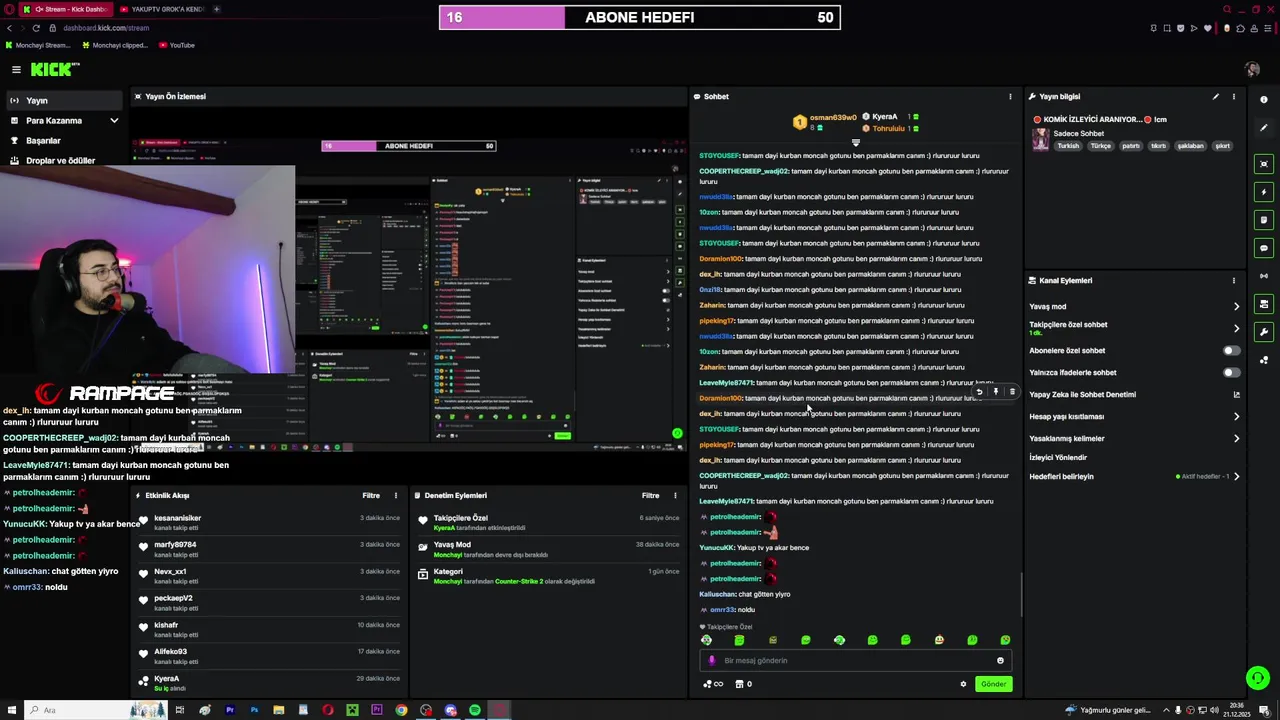The height and width of the screenshot is (720, 1280).
Task: Open chat settings gear icon
Action: [963, 684]
